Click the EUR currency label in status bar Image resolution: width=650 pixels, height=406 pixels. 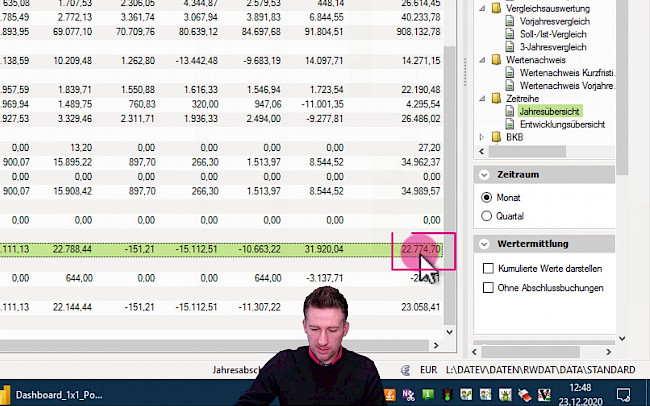(x=429, y=370)
